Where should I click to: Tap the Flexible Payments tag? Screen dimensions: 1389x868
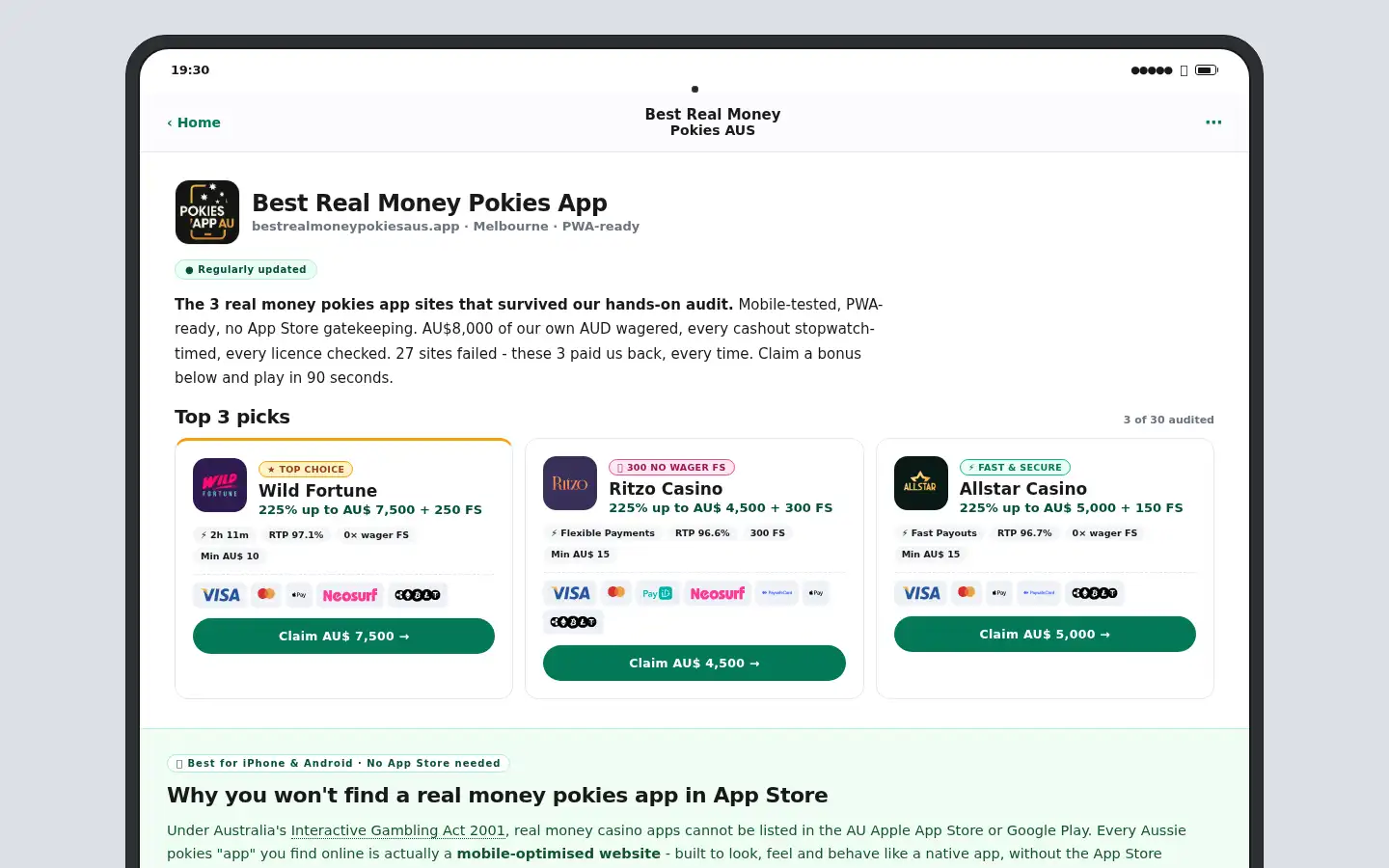(603, 533)
